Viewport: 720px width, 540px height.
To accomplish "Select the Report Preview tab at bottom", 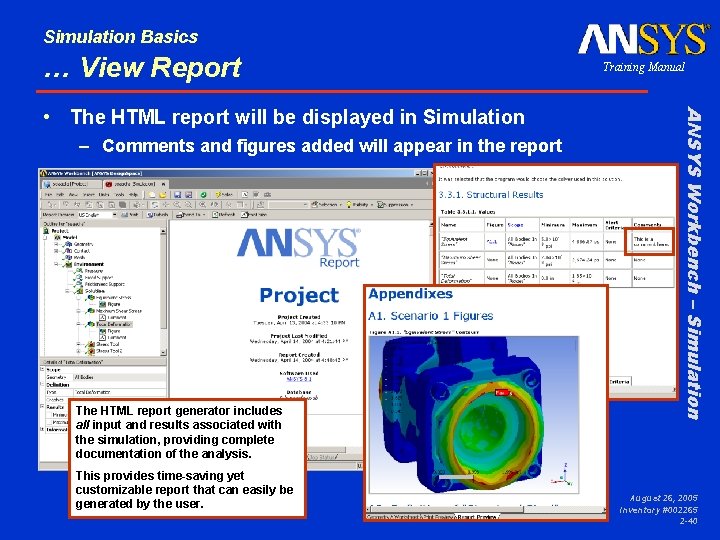I will pos(477,517).
